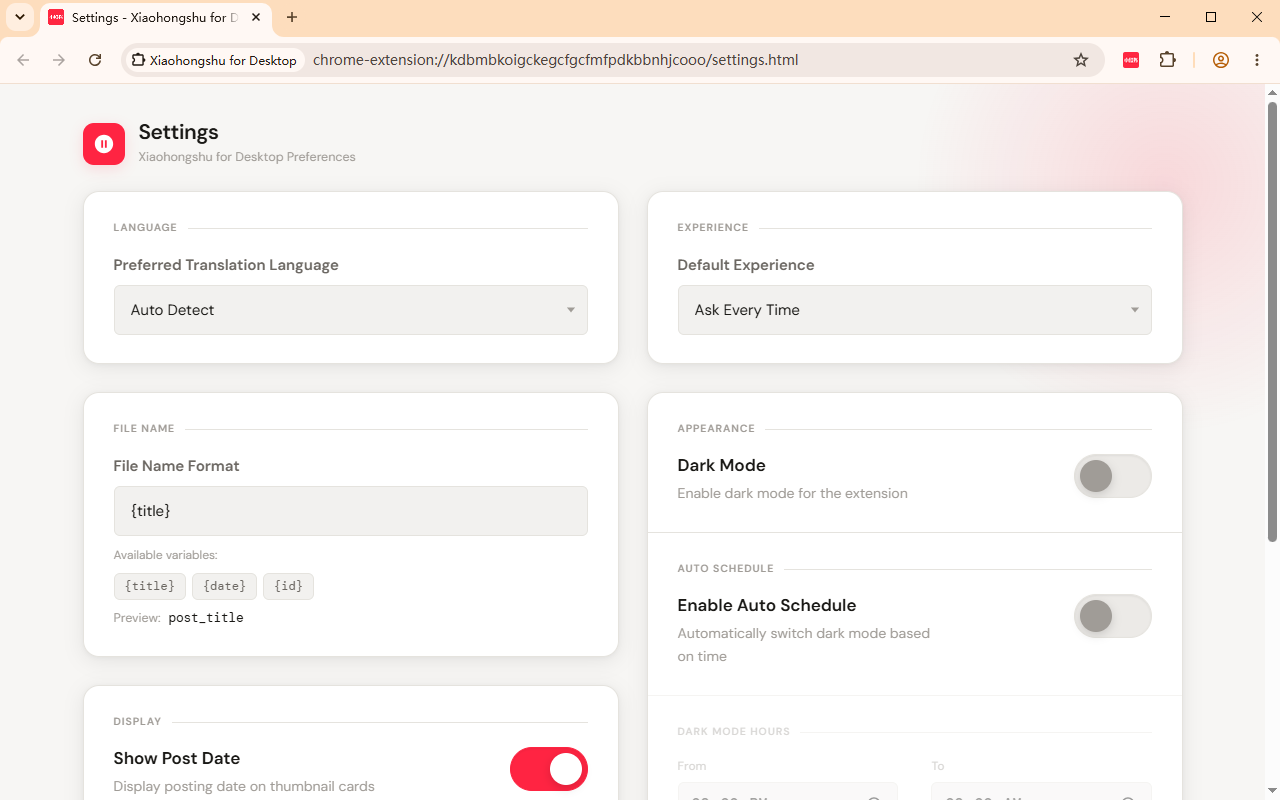Screen dimensions: 1280x800
Task: Click the "To" time label
Action: click(x=938, y=766)
